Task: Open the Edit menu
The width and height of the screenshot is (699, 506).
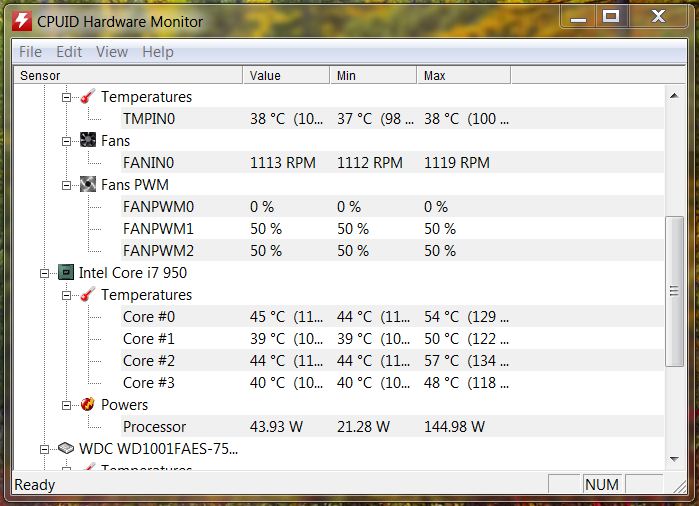Action: click(69, 52)
